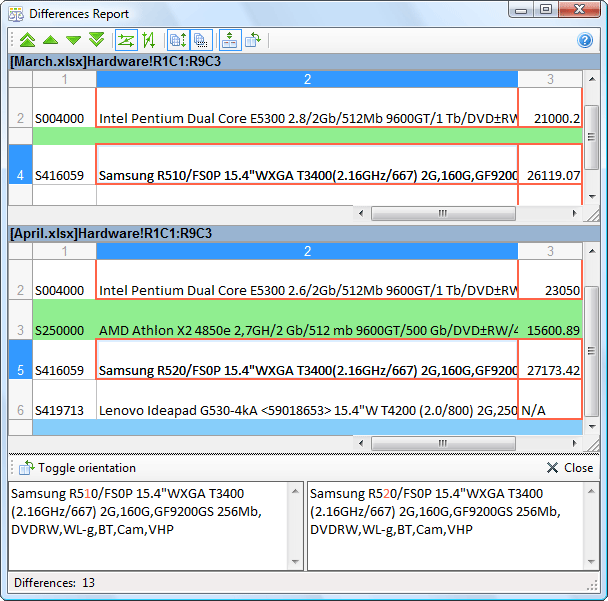
Task: Select column 1 header in April sheet
Action: point(64,251)
